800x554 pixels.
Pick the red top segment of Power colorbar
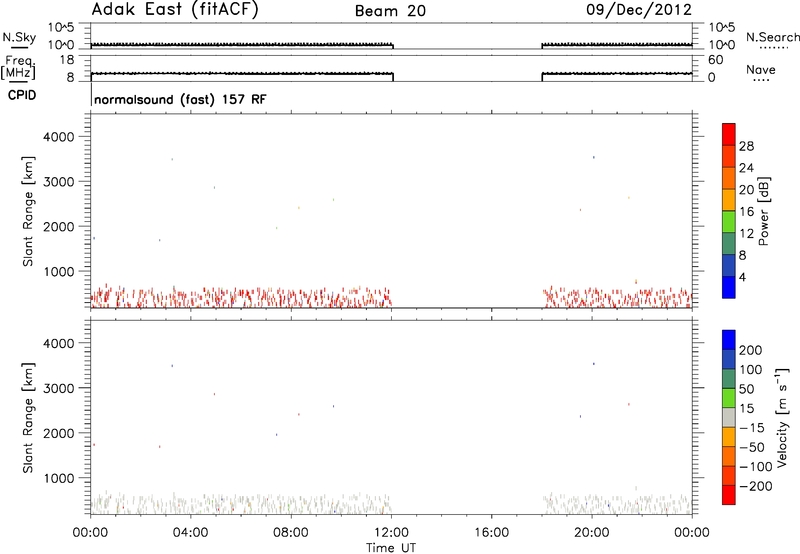pyautogui.click(x=729, y=134)
